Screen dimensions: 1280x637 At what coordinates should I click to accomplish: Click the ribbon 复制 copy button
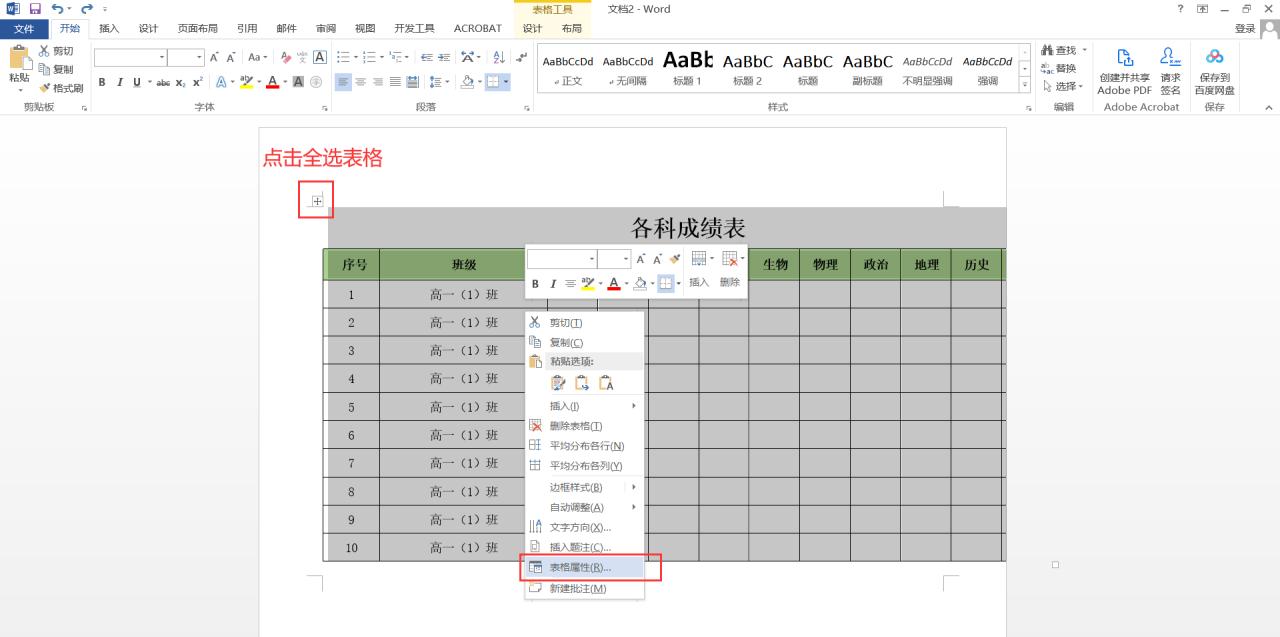click(x=56, y=69)
